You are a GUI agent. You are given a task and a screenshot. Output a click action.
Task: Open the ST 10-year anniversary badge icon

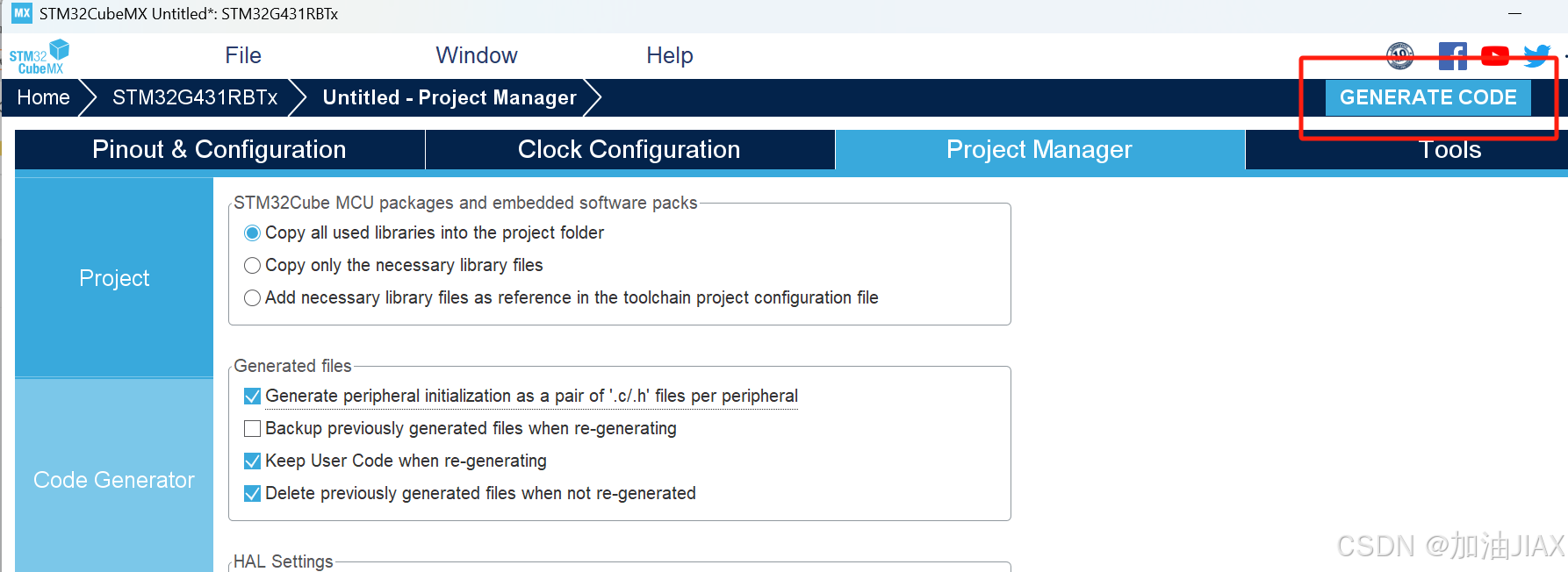coord(1400,56)
